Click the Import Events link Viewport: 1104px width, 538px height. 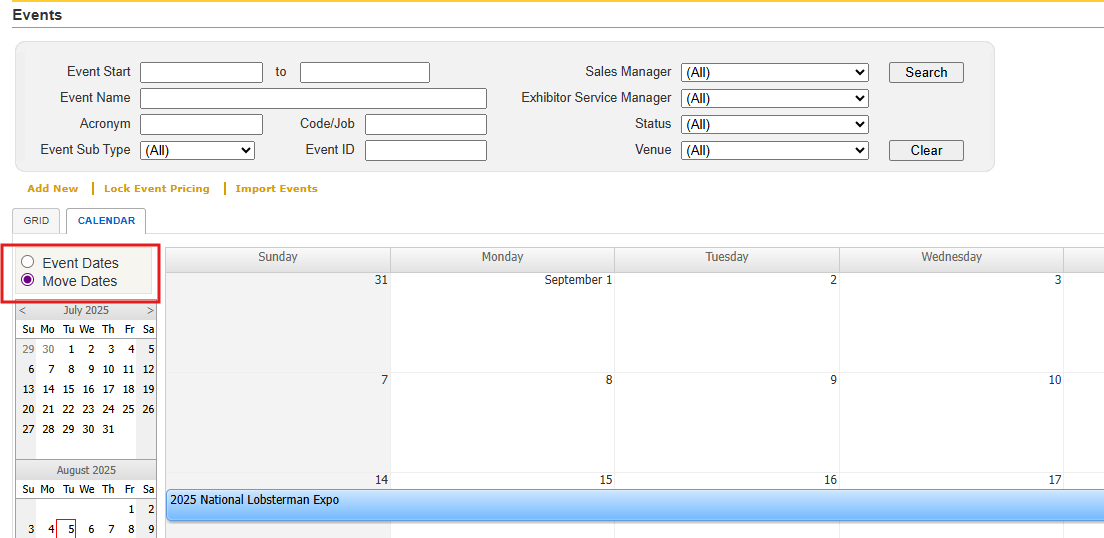point(277,189)
